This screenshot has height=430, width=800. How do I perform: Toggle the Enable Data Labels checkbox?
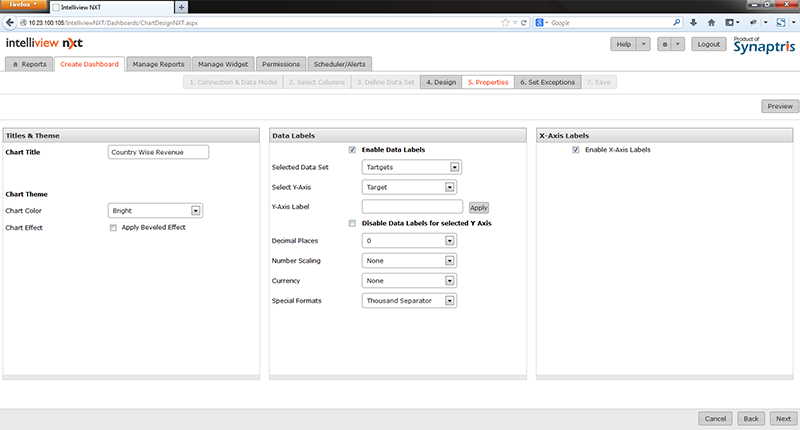[352, 150]
